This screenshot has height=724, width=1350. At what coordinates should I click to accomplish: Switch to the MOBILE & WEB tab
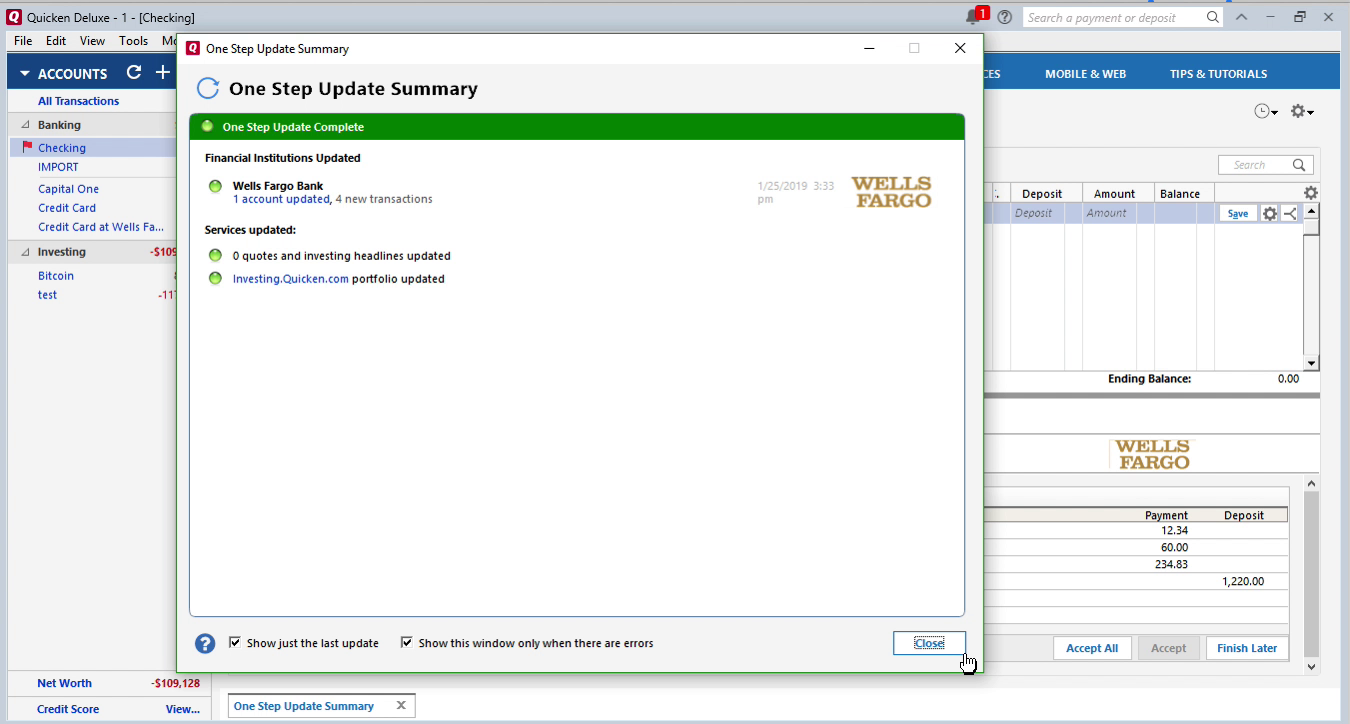[1085, 74]
